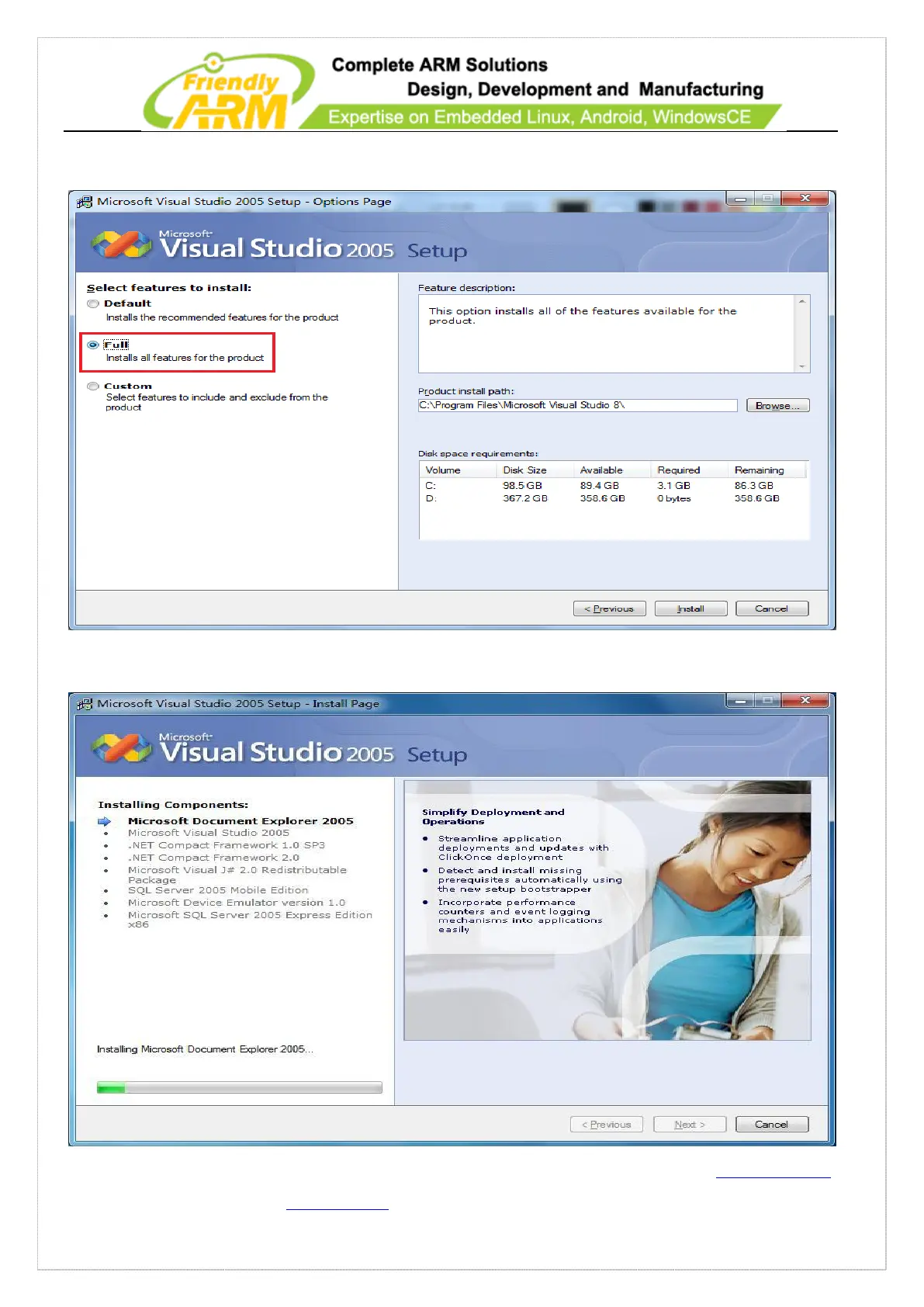Image resolution: width=924 pixels, height=1307 pixels.
Task: Click the .NET Compact Framework 1.0 SP3 component
Action: click(226, 845)
